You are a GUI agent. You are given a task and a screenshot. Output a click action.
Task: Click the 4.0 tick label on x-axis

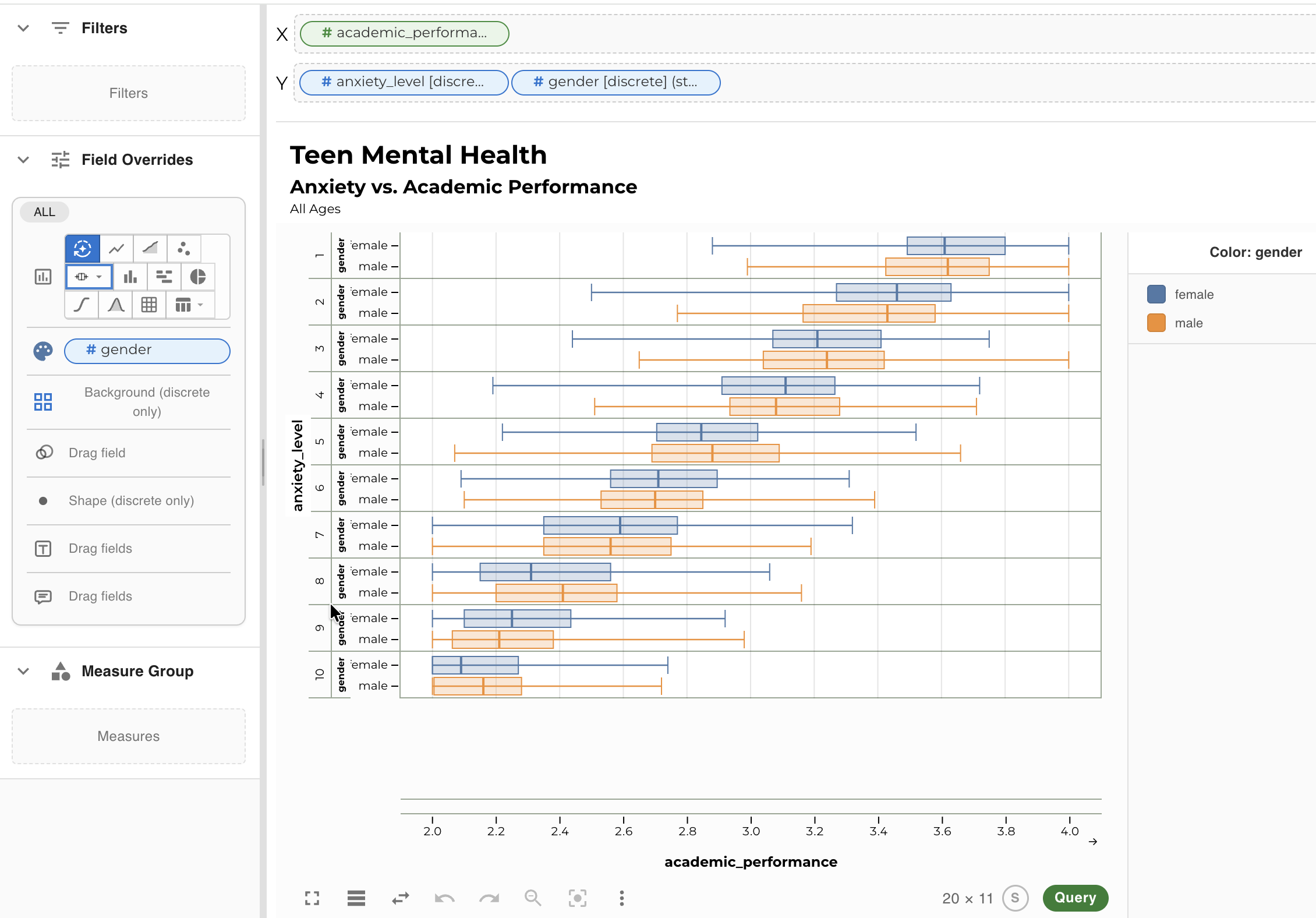point(1069,831)
